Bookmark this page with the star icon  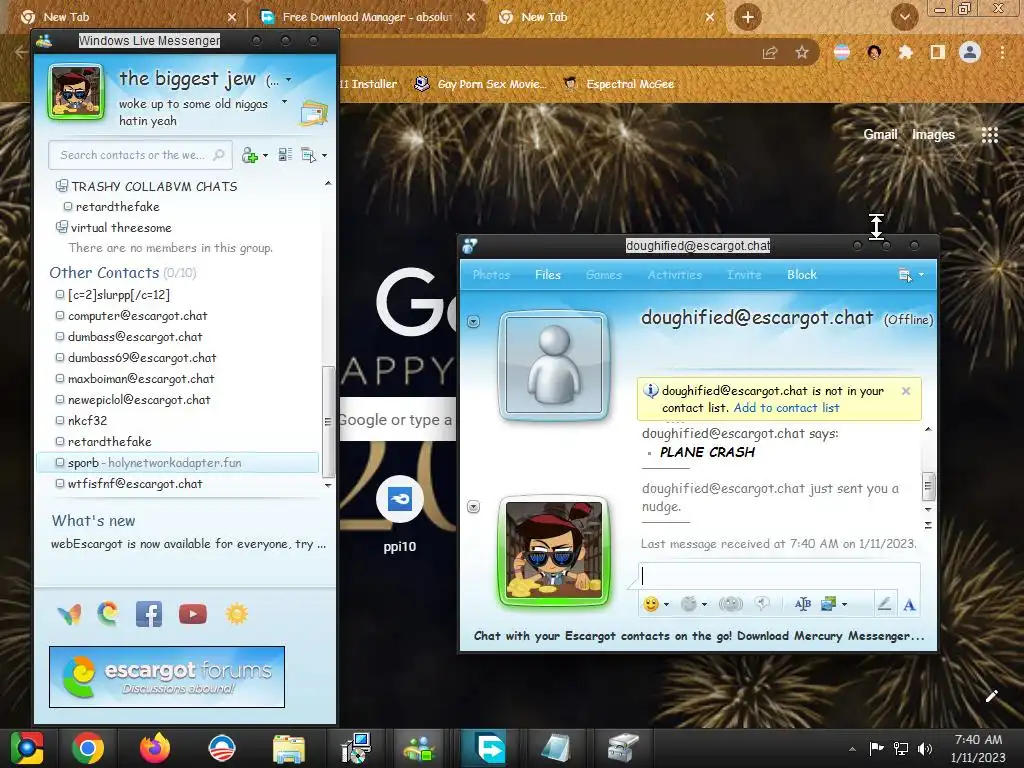[802, 52]
